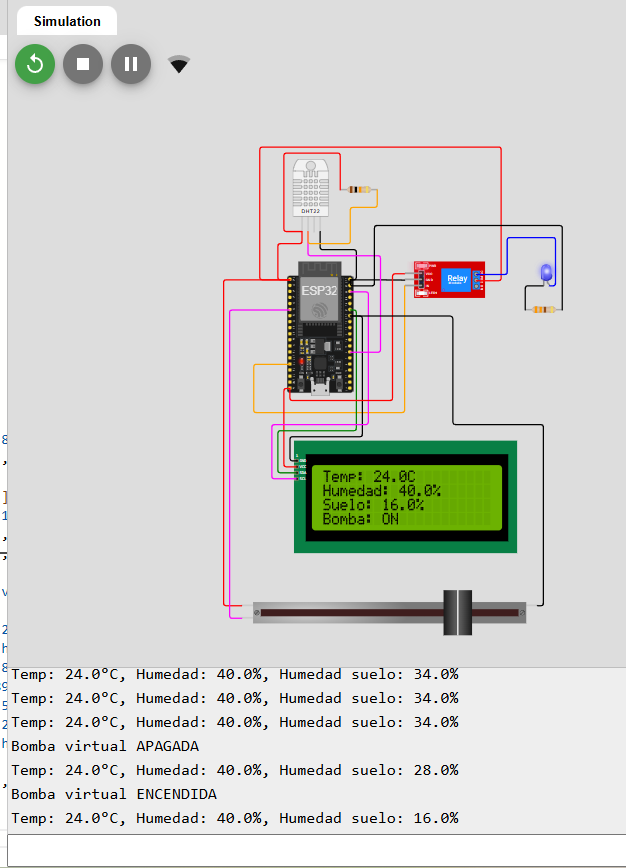The width and height of the screenshot is (626, 868).
Task: Click the red Relay module
Action: (450, 279)
